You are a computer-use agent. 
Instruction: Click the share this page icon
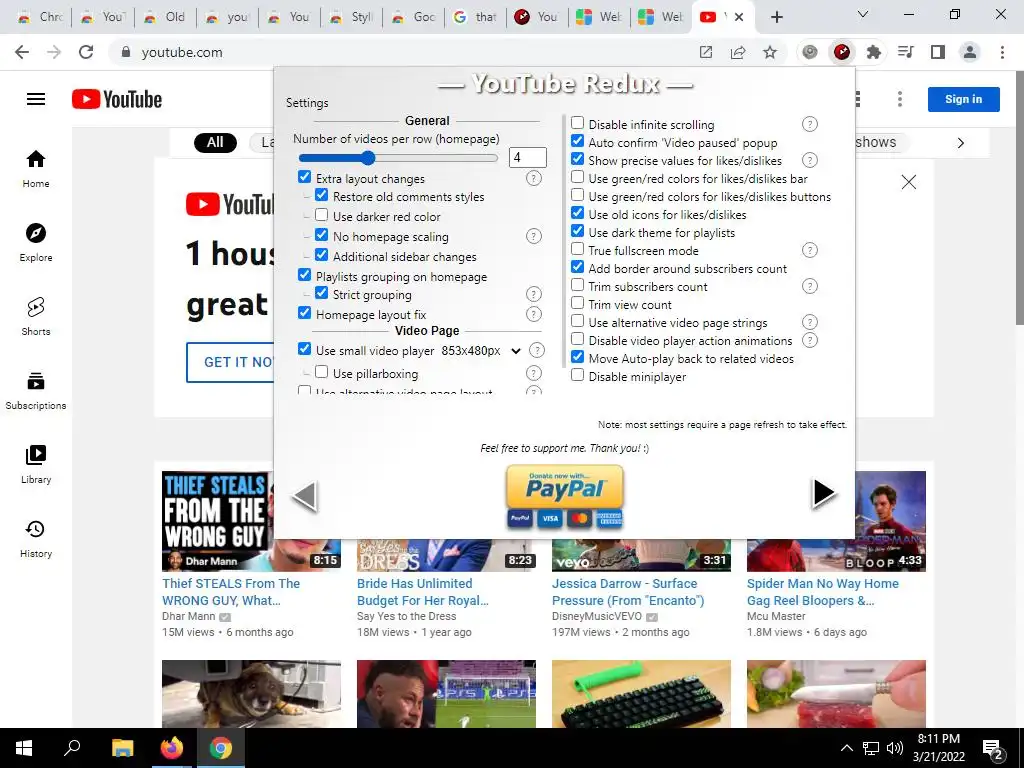tap(738, 52)
